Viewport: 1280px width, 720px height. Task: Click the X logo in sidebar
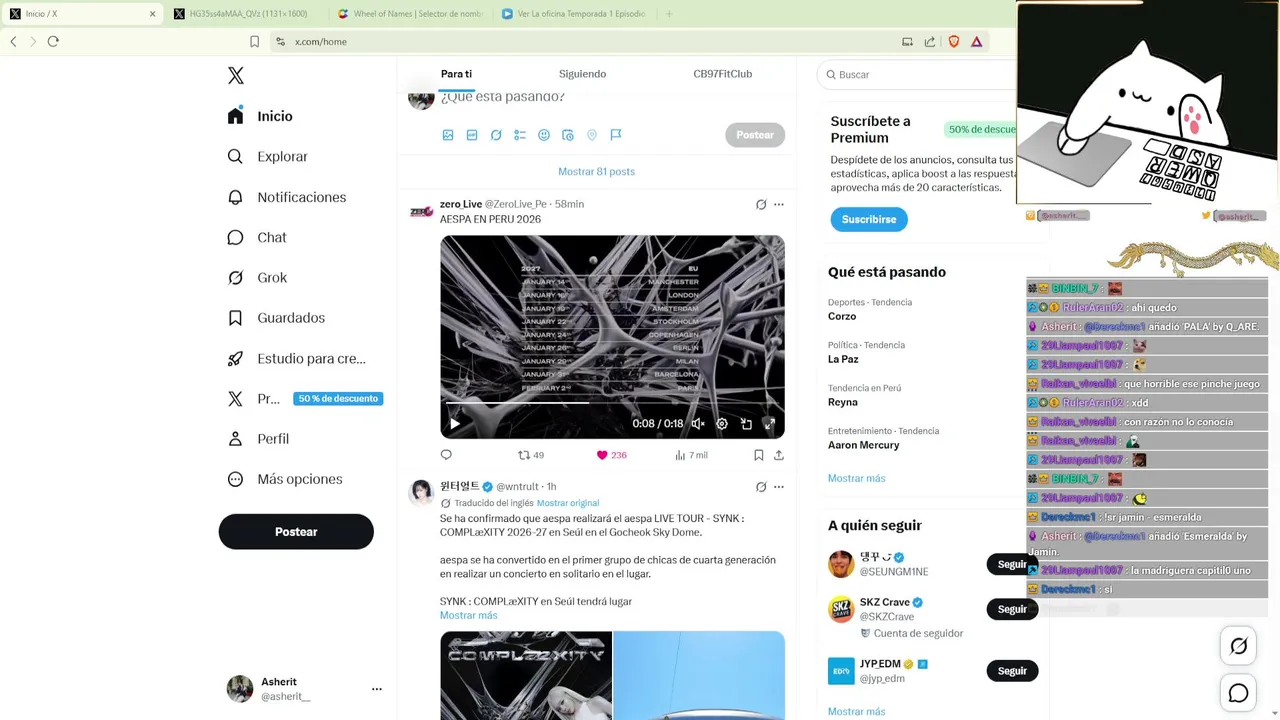pyautogui.click(x=236, y=76)
